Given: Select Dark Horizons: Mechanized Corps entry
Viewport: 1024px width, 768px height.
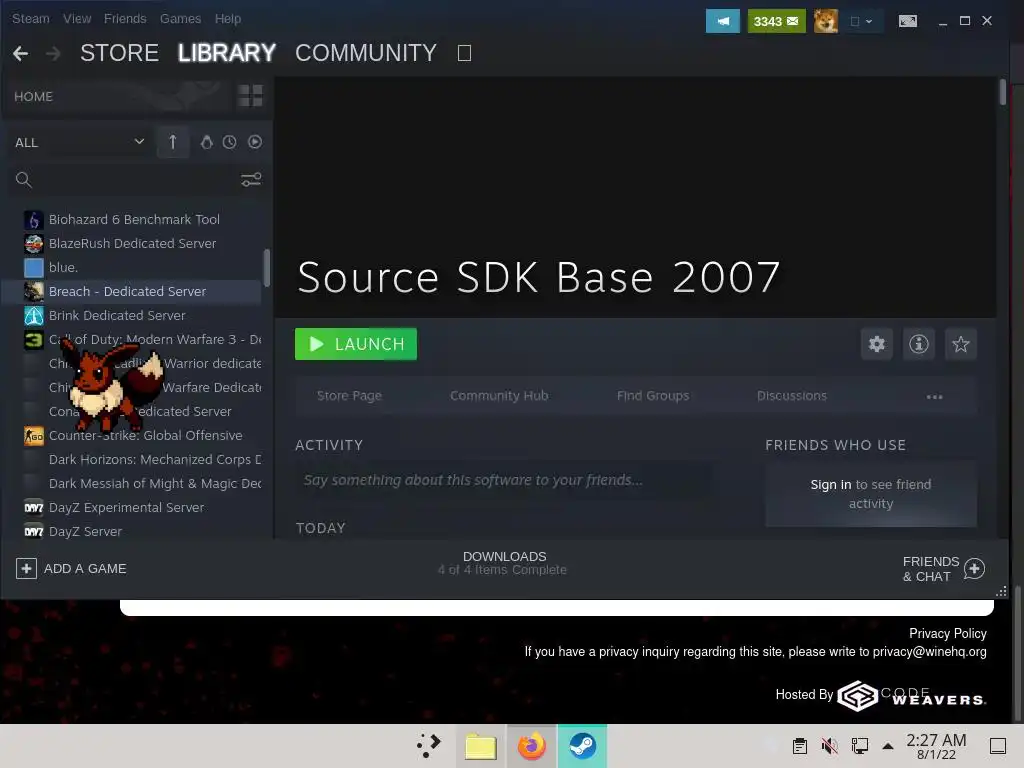Looking at the screenshot, I should (x=155, y=460).
